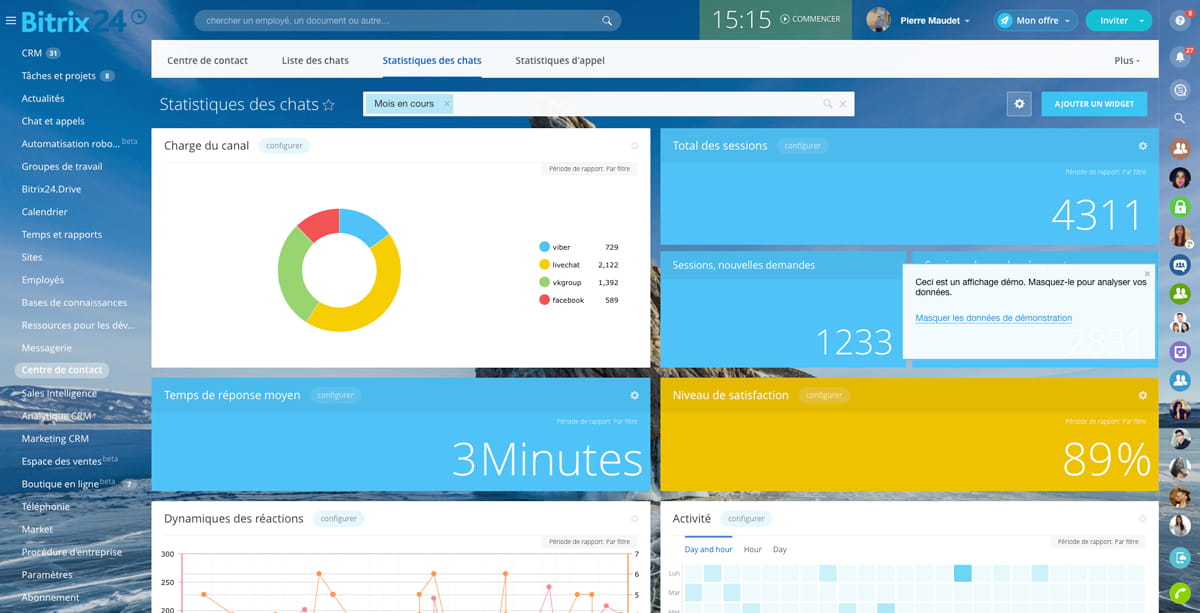Viewport: 1200px width, 613px height.
Task: Switch to 'Statistiques d'appel' tab
Action: point(560,61)
